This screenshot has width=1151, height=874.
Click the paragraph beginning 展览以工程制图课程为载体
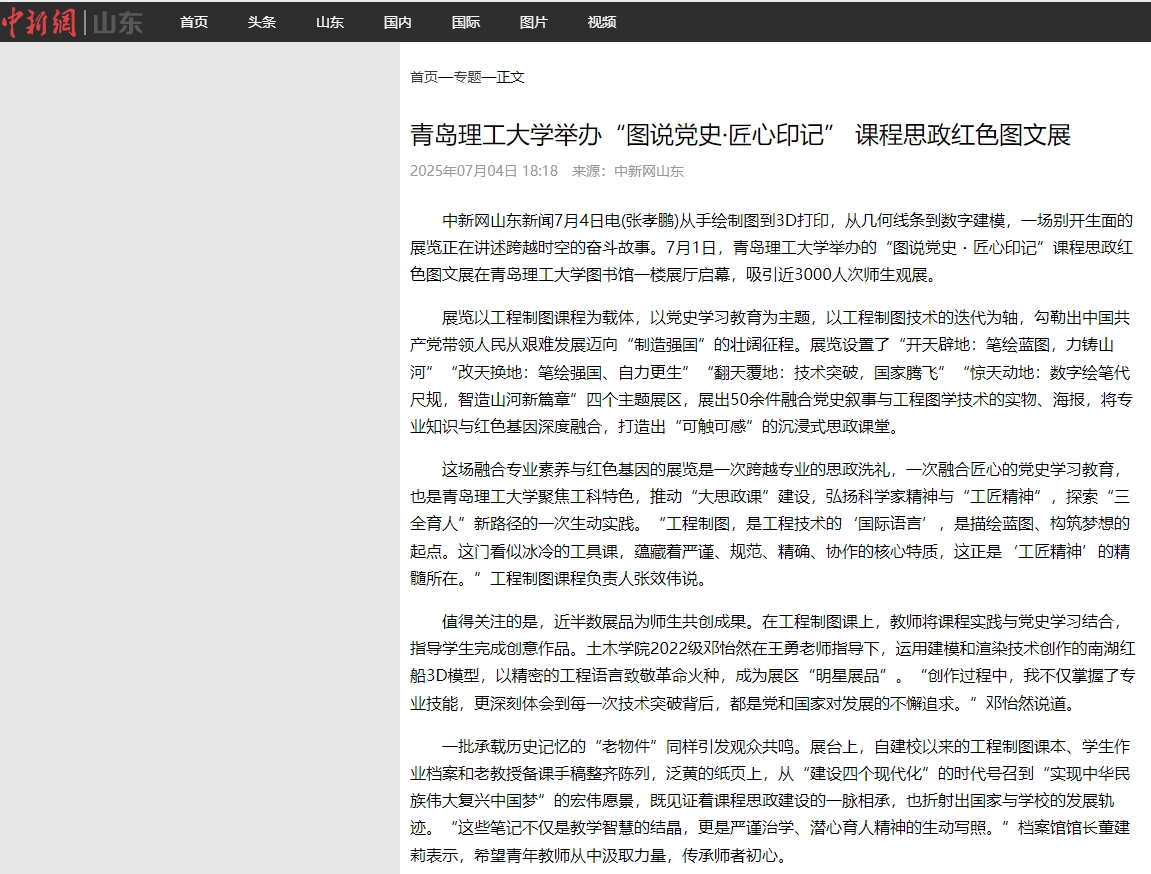[x=771, y=373]
